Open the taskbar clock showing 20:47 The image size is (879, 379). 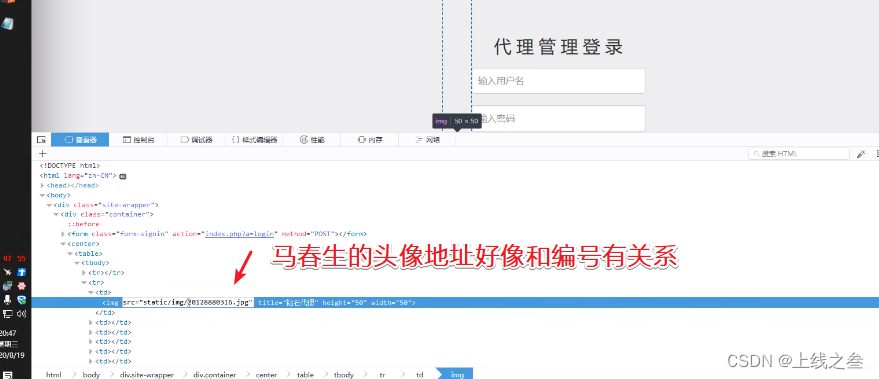tap(8, 333)
